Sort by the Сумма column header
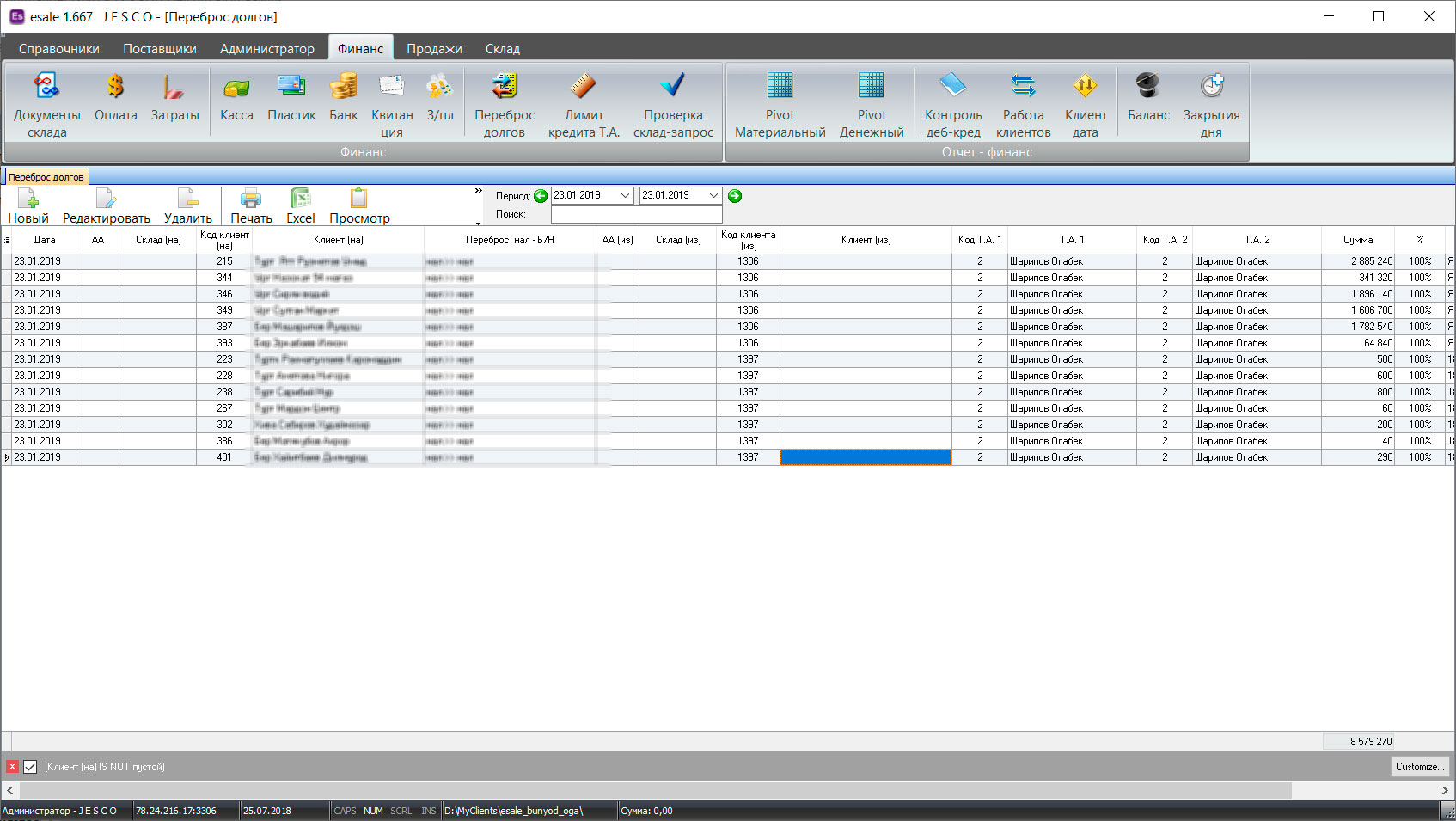 [x=1358, y=240]
